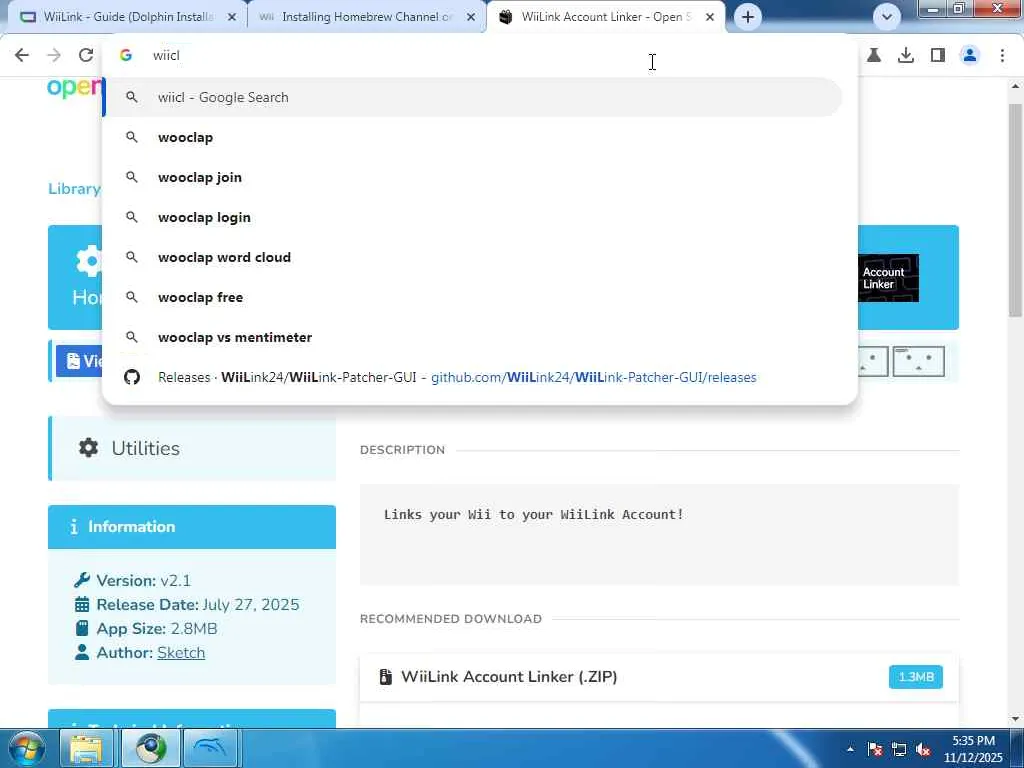Open the Windows Start button
1024x768 pixels.
(x=26, y=748)
